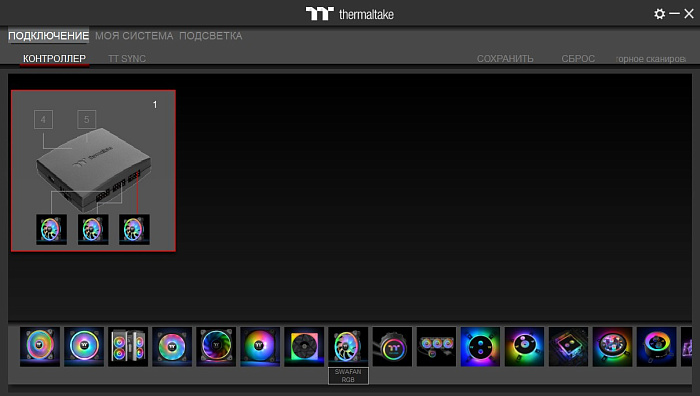Screen dimensions: 700x396
Task: Choose the blue-glow CPU water block icon
Action: [480, 346]
